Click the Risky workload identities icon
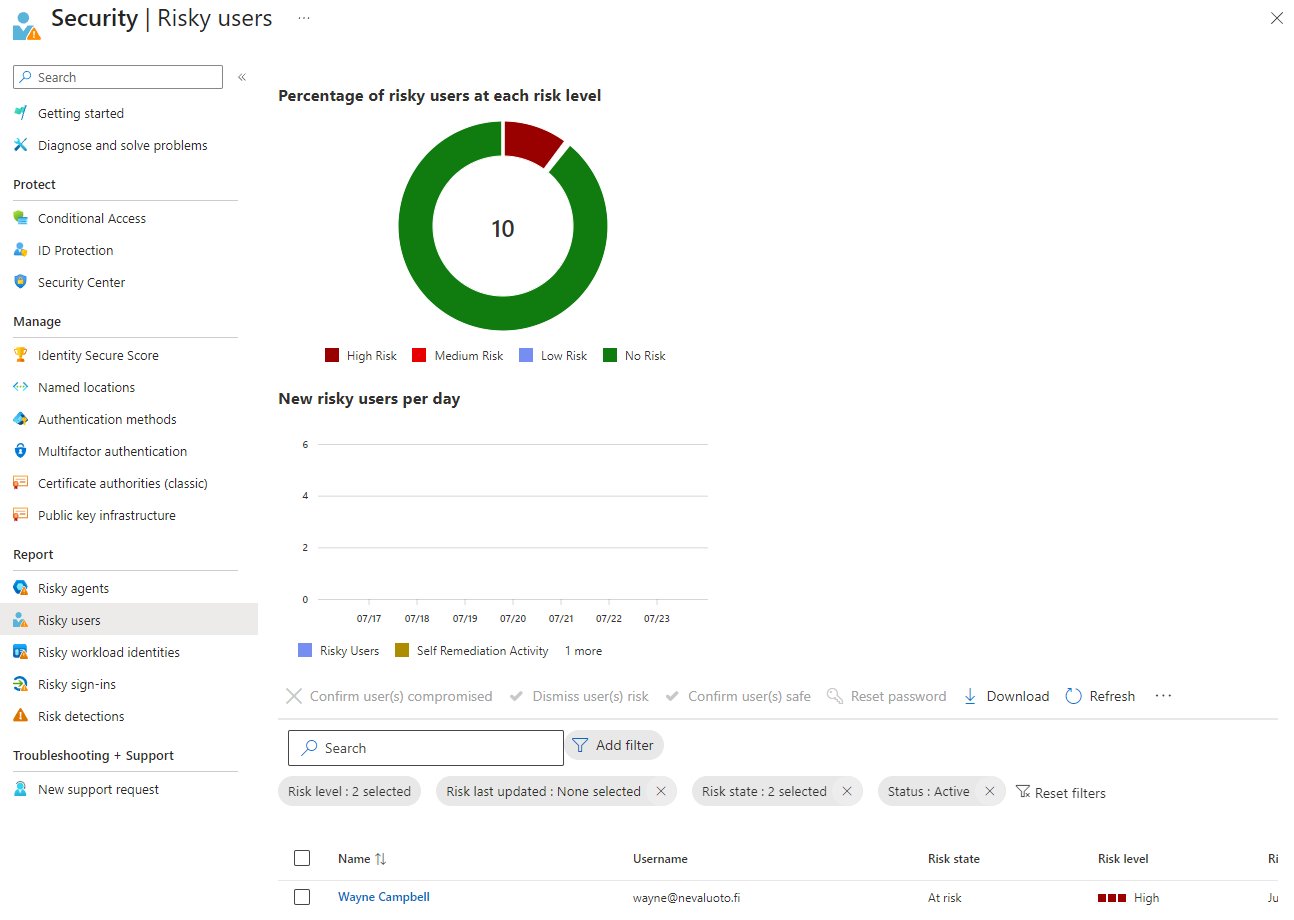Image resolution: width=1294 pixels, height=920 pixels. click(21, 652)
